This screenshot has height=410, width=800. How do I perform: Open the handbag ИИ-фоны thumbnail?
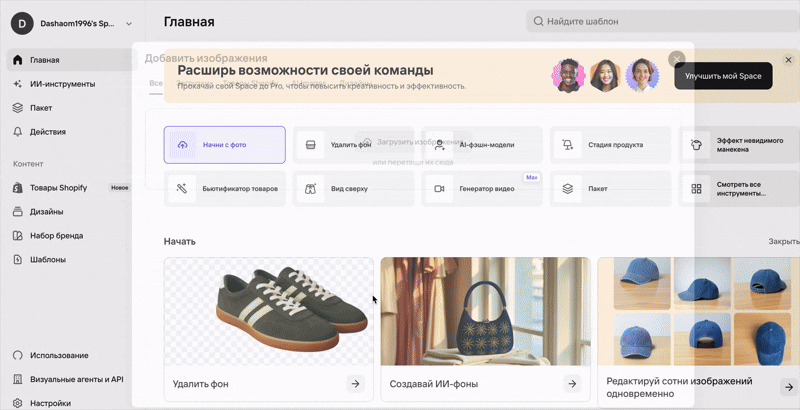(x=486, y=311)
